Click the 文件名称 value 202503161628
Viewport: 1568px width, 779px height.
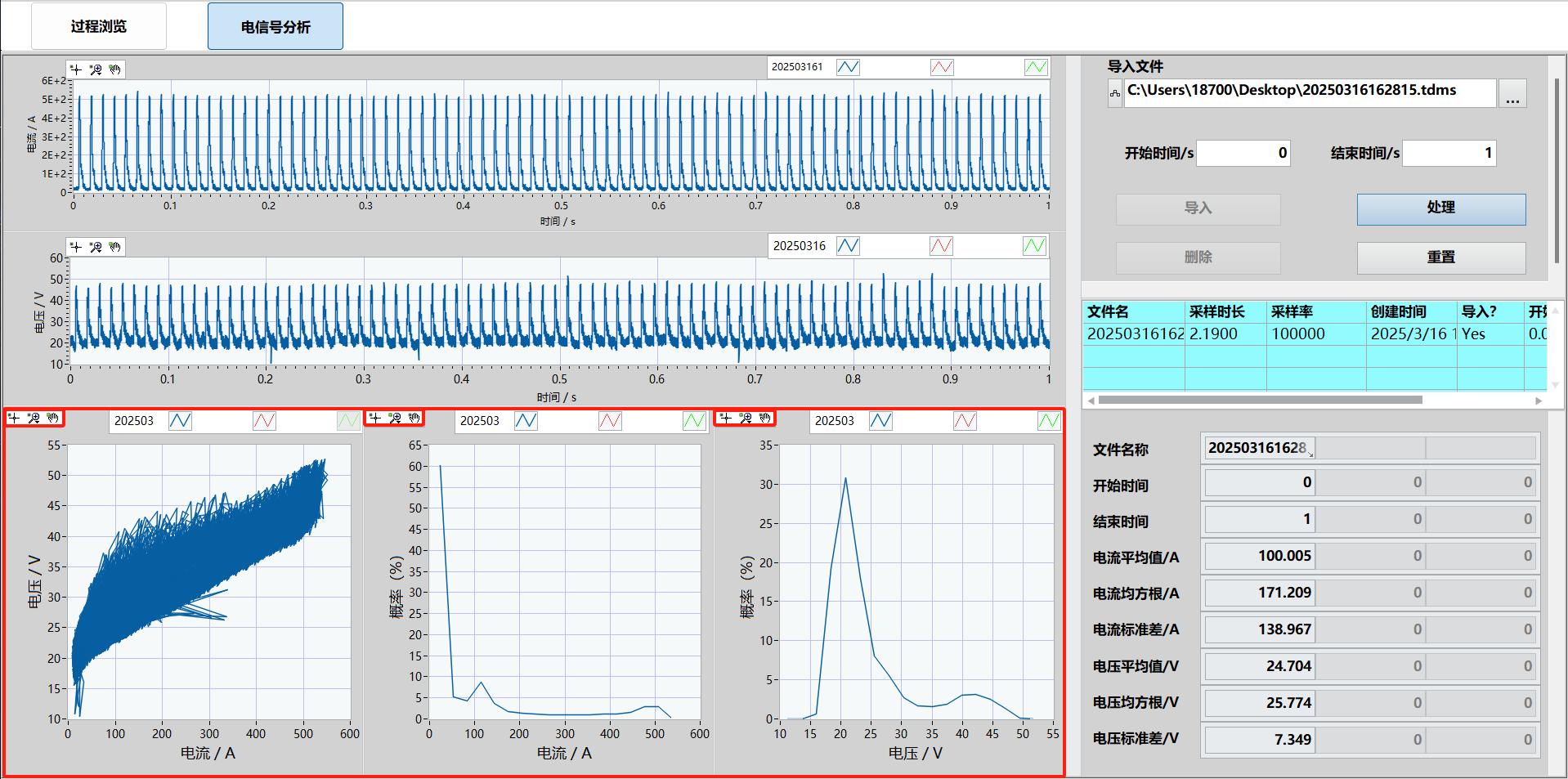tap(1259, 448)
